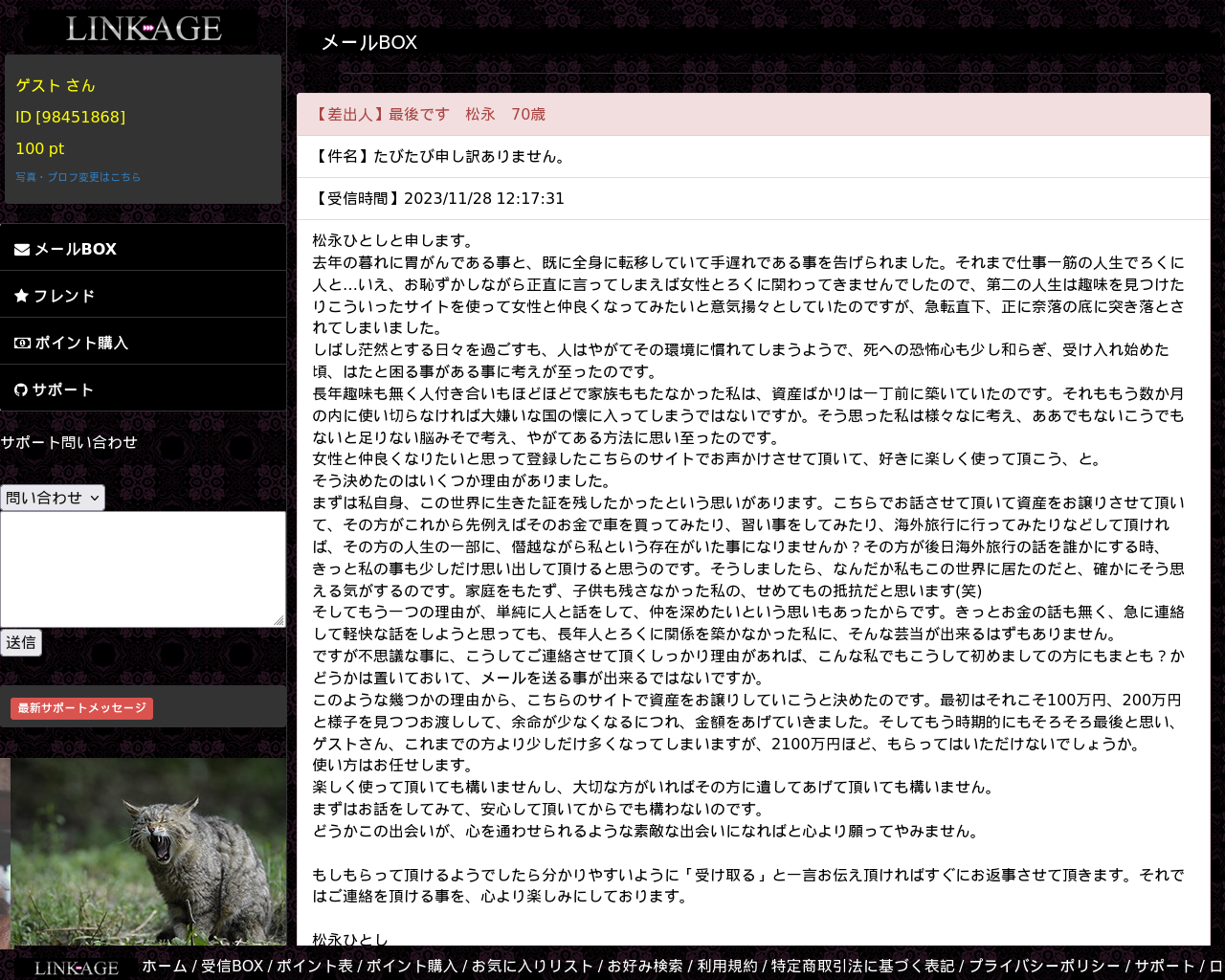Click the money icon beside ポイント購入
1225x980 pixels.
[x=22, y=343]
